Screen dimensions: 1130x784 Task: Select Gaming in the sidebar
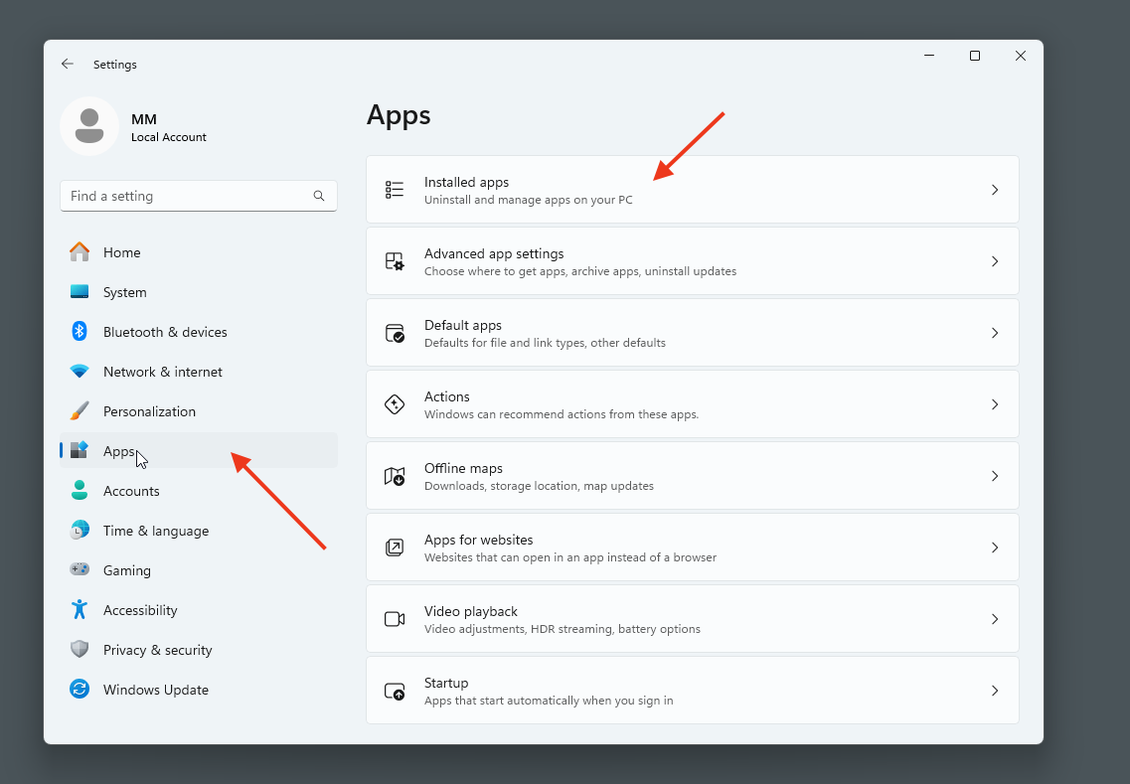click(x=198, y=570)
